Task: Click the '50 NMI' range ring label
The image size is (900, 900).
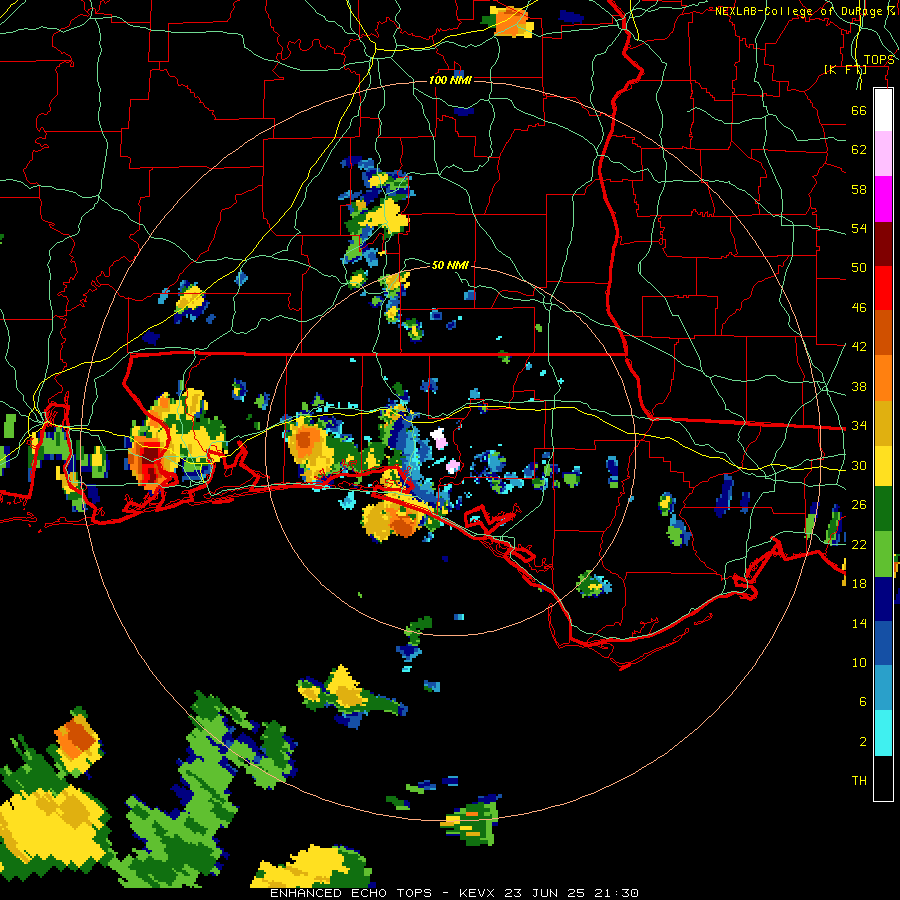Action: pyautogui.click(x=450, y=265)
